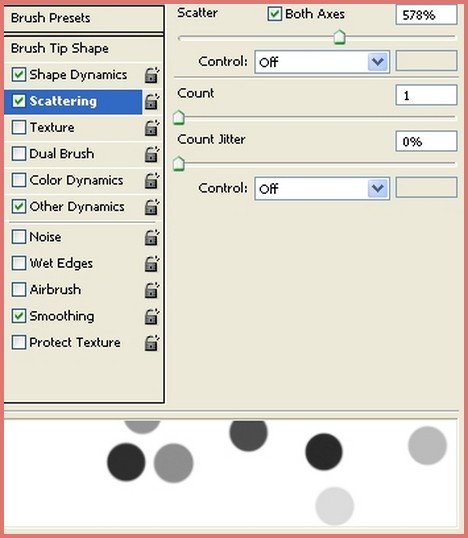
Task: Open the Count Jitter Control dropdown
Action: [x=322, y=188]
